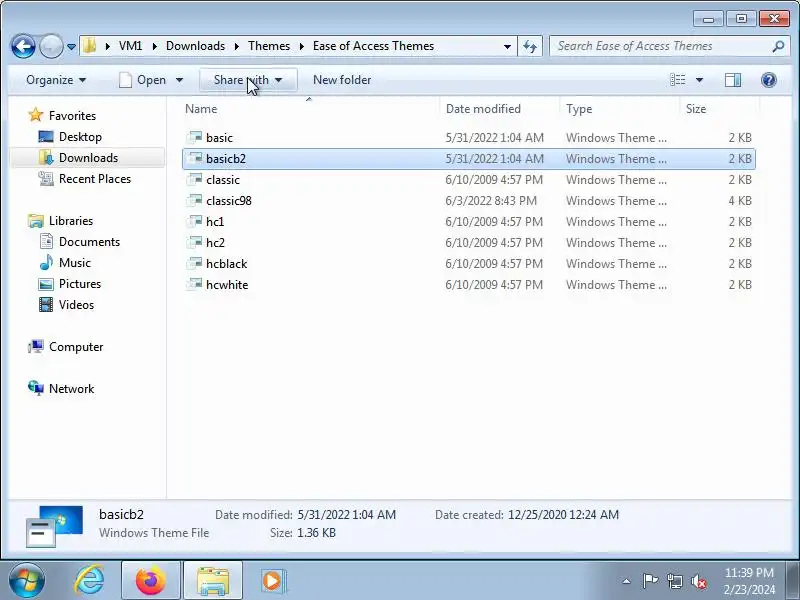Image resolution: width=800 pixels, height=600 pixels.
Task: Expand the chevron after VM1 in breadcrumb
Action: pyautogui.click(x=155, y=46)
